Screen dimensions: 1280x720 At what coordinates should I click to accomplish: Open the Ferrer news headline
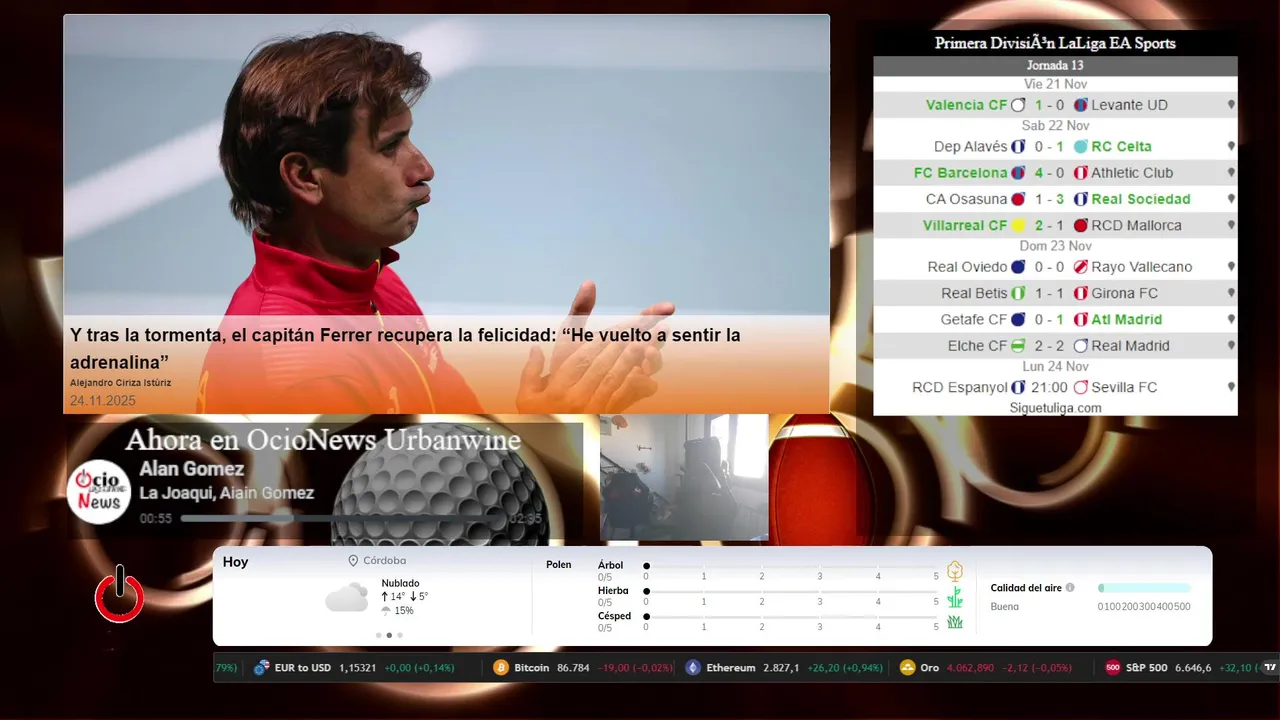click(405, 348)
